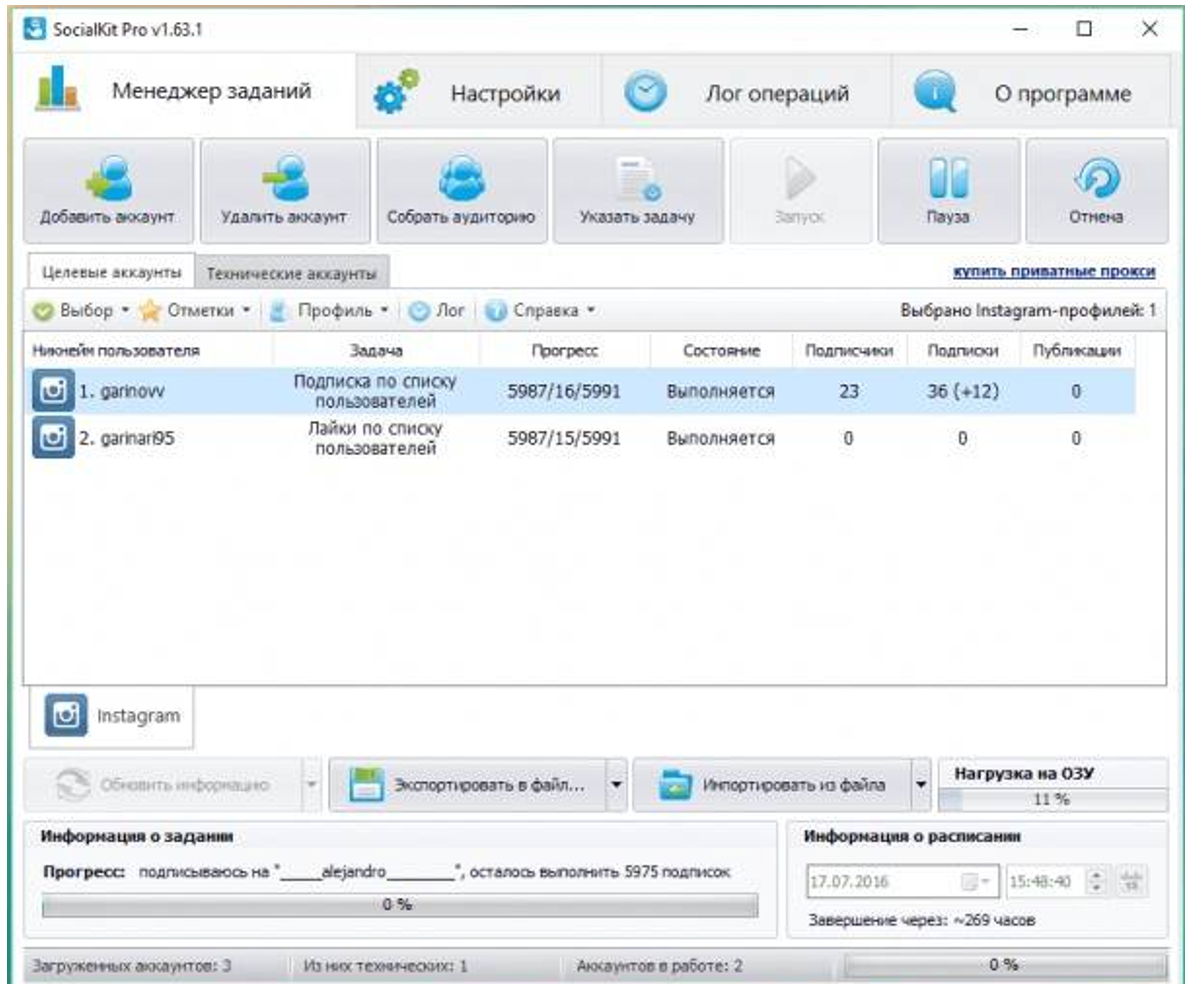Click the 36 (+12) subscriptions cell

(963, 391)
